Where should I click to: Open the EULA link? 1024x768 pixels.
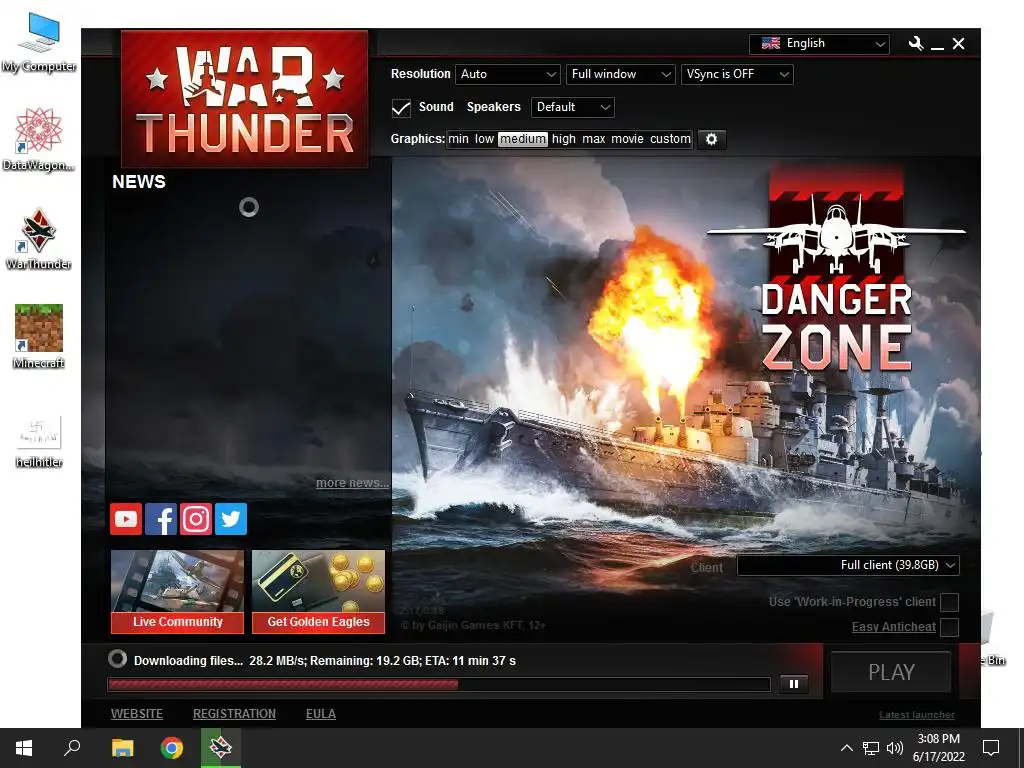pos(321,714)
